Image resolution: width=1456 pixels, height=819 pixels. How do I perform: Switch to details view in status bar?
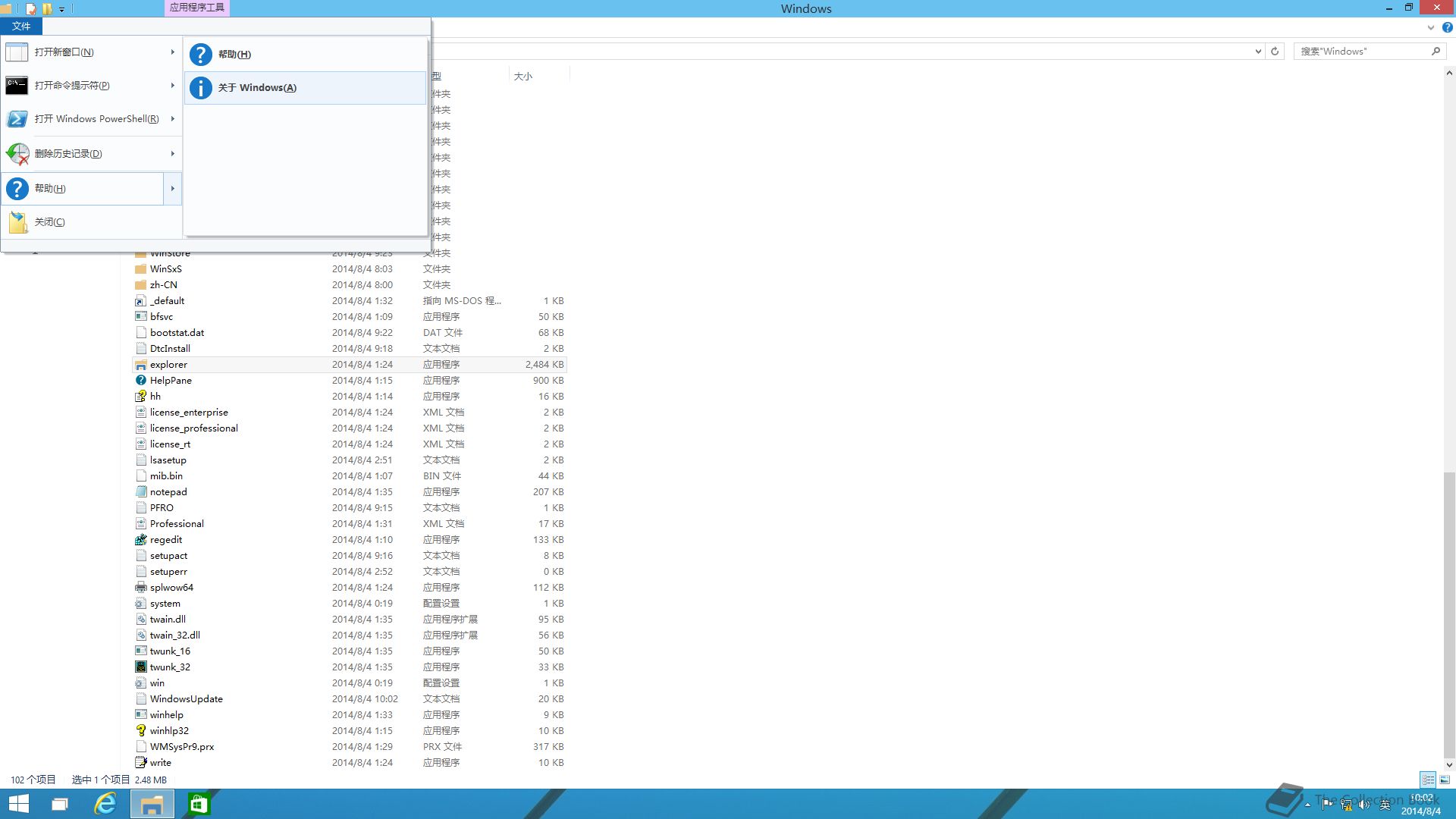[x=1428, y=780]
